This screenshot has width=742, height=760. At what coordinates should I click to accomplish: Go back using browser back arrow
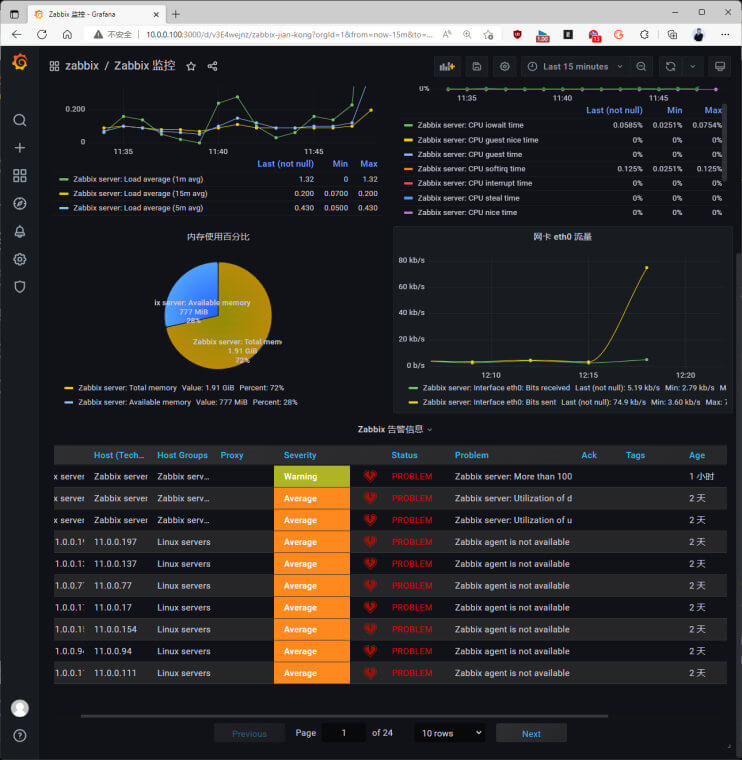click(16, 34)
